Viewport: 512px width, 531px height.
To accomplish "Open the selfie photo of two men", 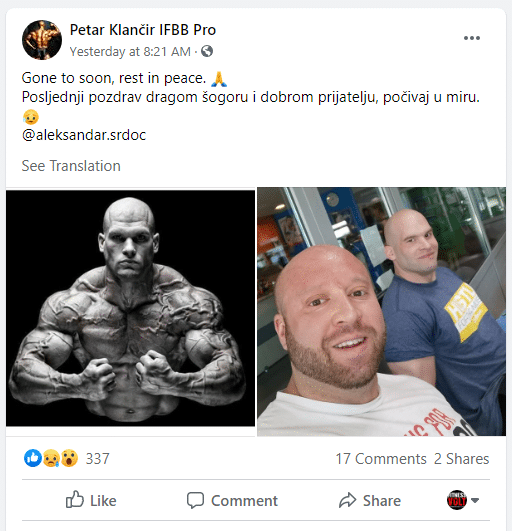I will (x=382, y=312).
